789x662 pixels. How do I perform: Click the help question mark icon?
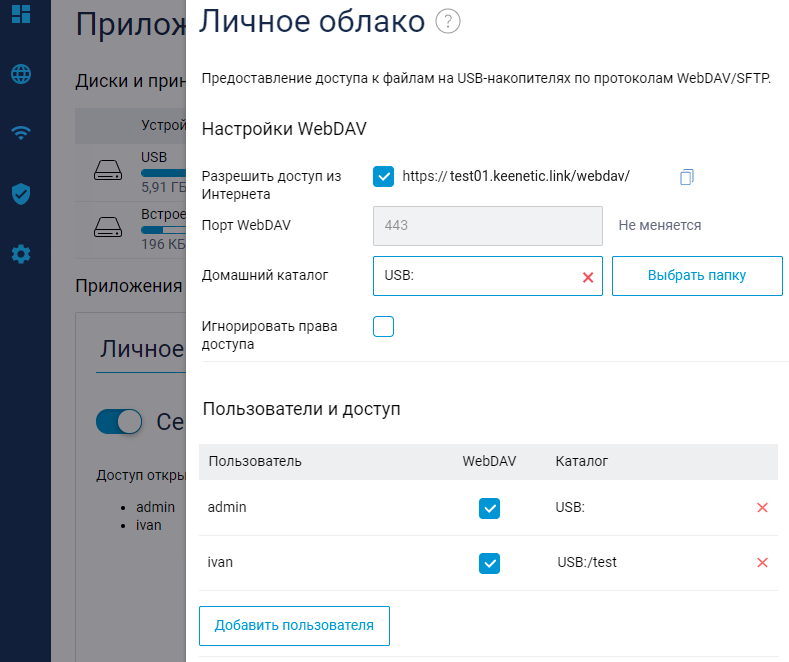click(448, 21)
